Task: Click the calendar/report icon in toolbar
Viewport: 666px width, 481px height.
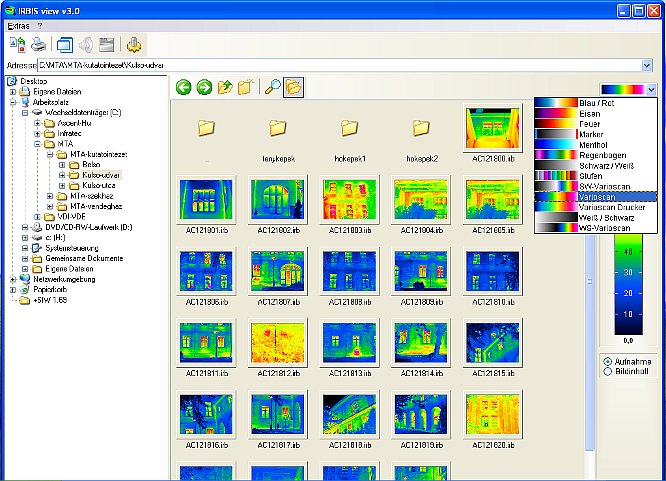Action: click(x=107, y=45)
